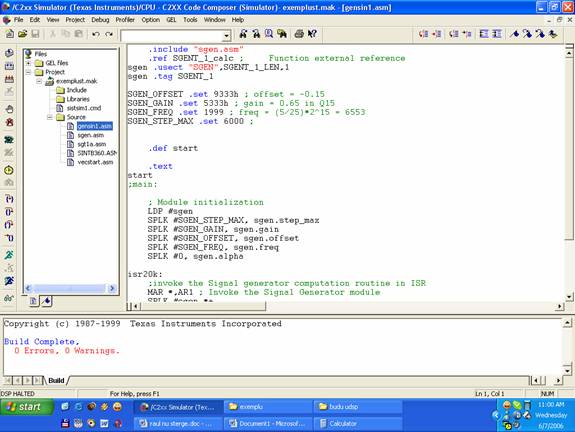Screen dimensions: 575x432
Task: Switch to Document1 - Microsoft taskbar button
Action: [267, 424]
